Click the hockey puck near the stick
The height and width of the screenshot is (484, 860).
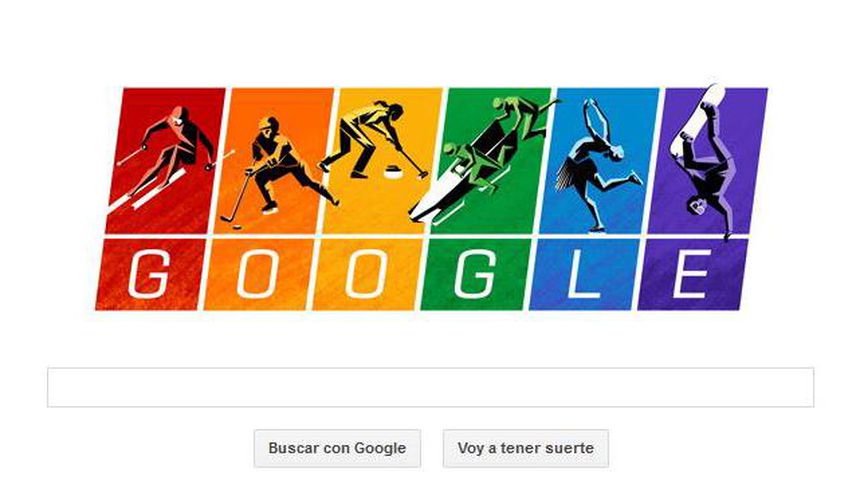pyautogui.click(x=237, y=226)
